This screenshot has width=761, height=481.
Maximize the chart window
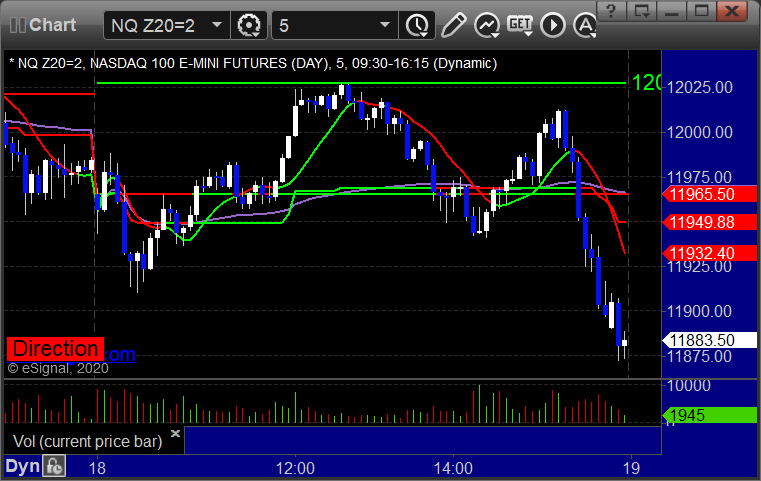click(x=701, y=11)
